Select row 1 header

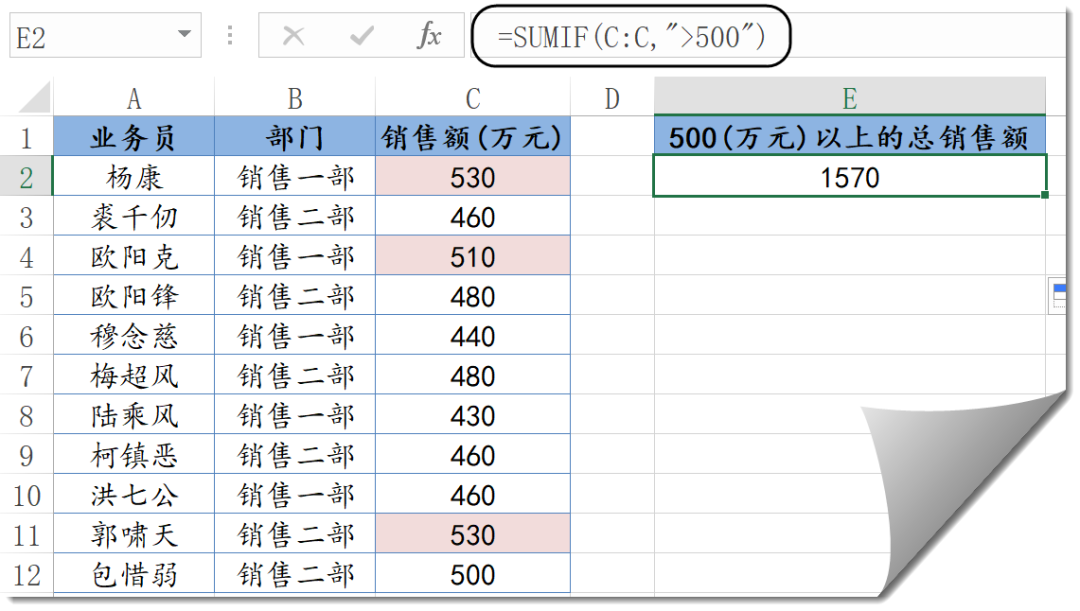tap(26, 137)
